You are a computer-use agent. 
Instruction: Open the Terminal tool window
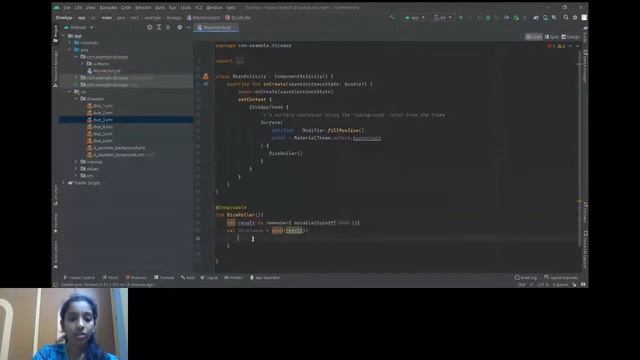point(164,278)
